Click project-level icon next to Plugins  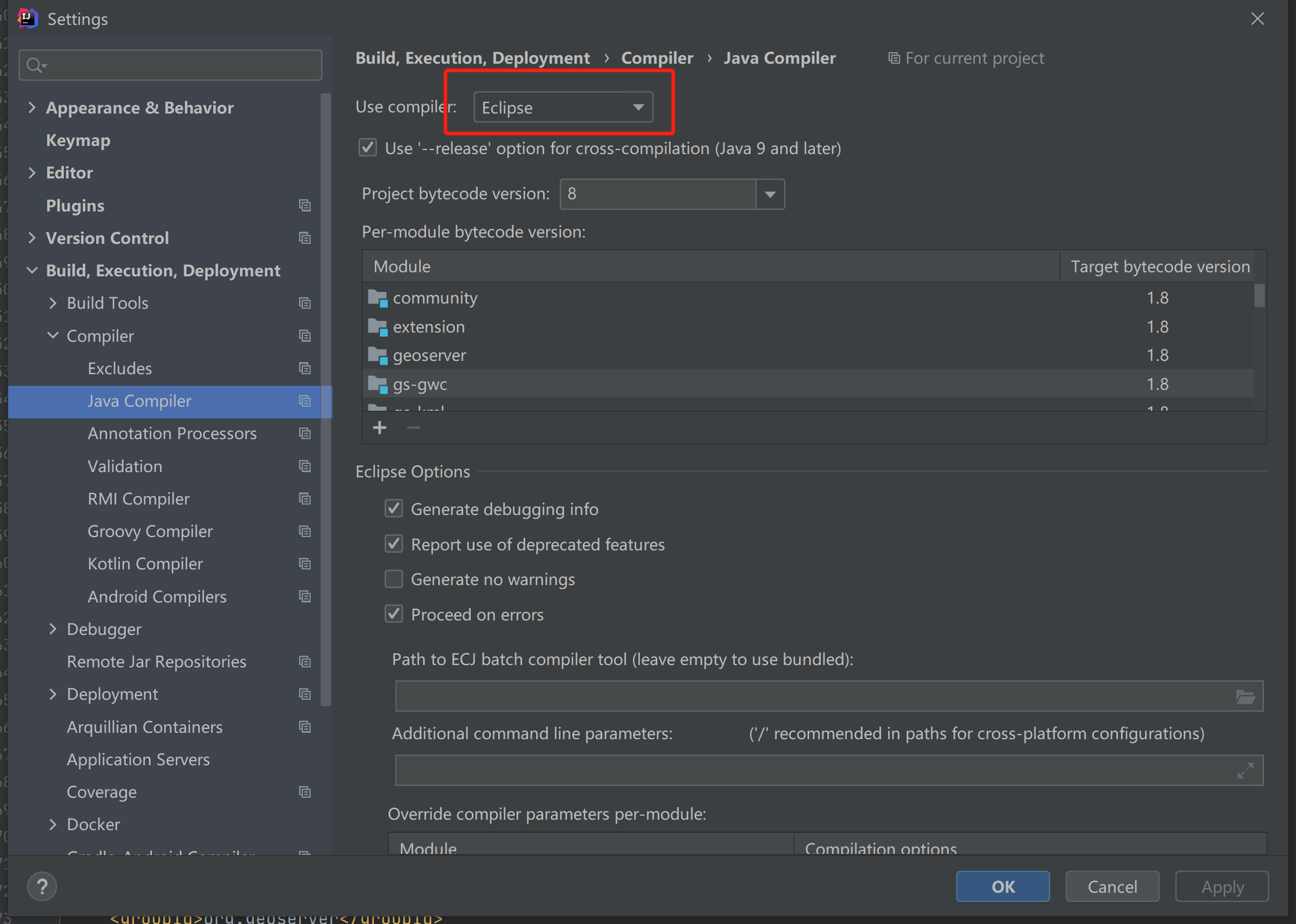coord(305,206)
